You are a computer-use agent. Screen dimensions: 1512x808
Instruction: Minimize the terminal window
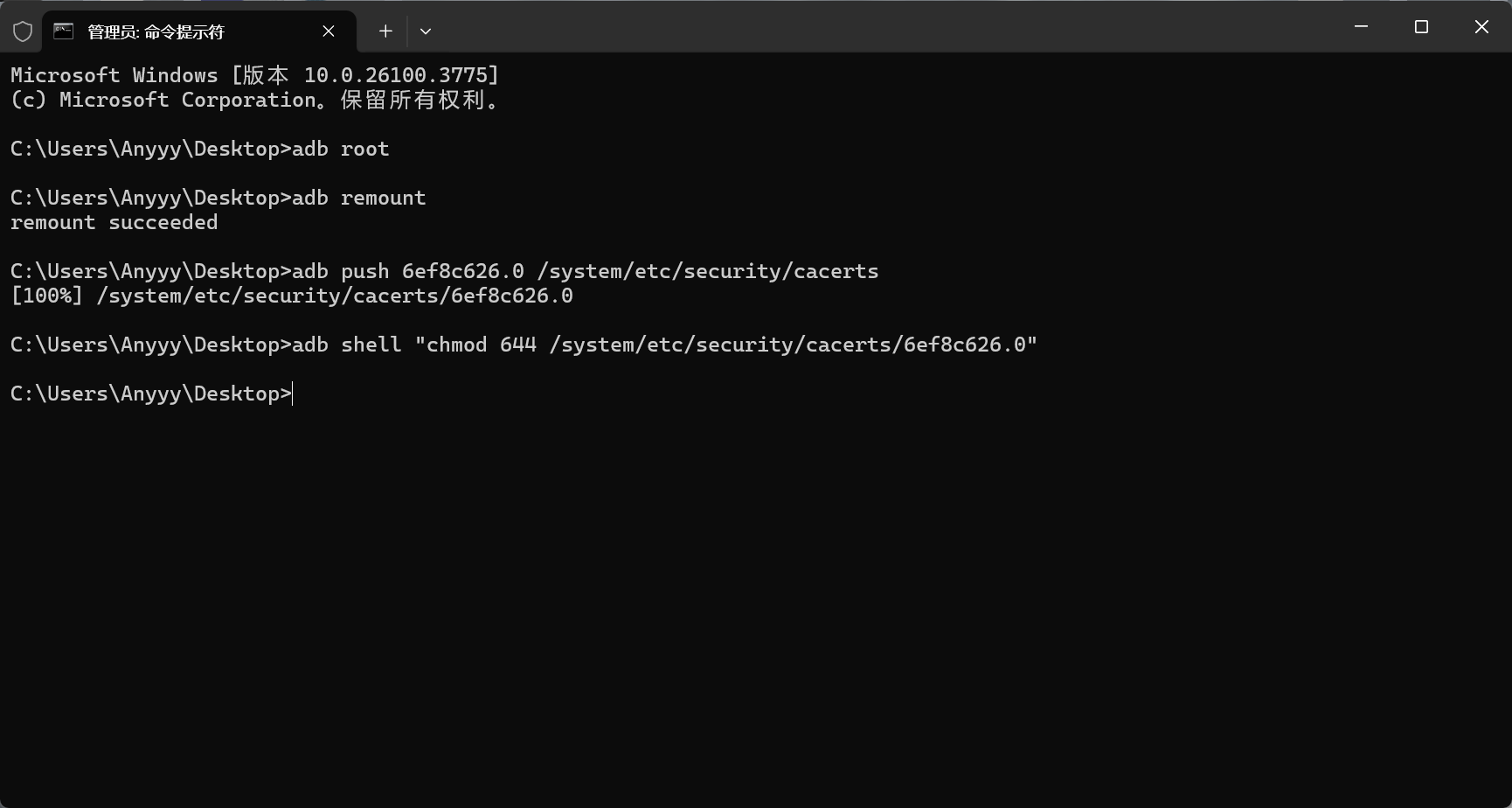click(x=1361, y=27)
